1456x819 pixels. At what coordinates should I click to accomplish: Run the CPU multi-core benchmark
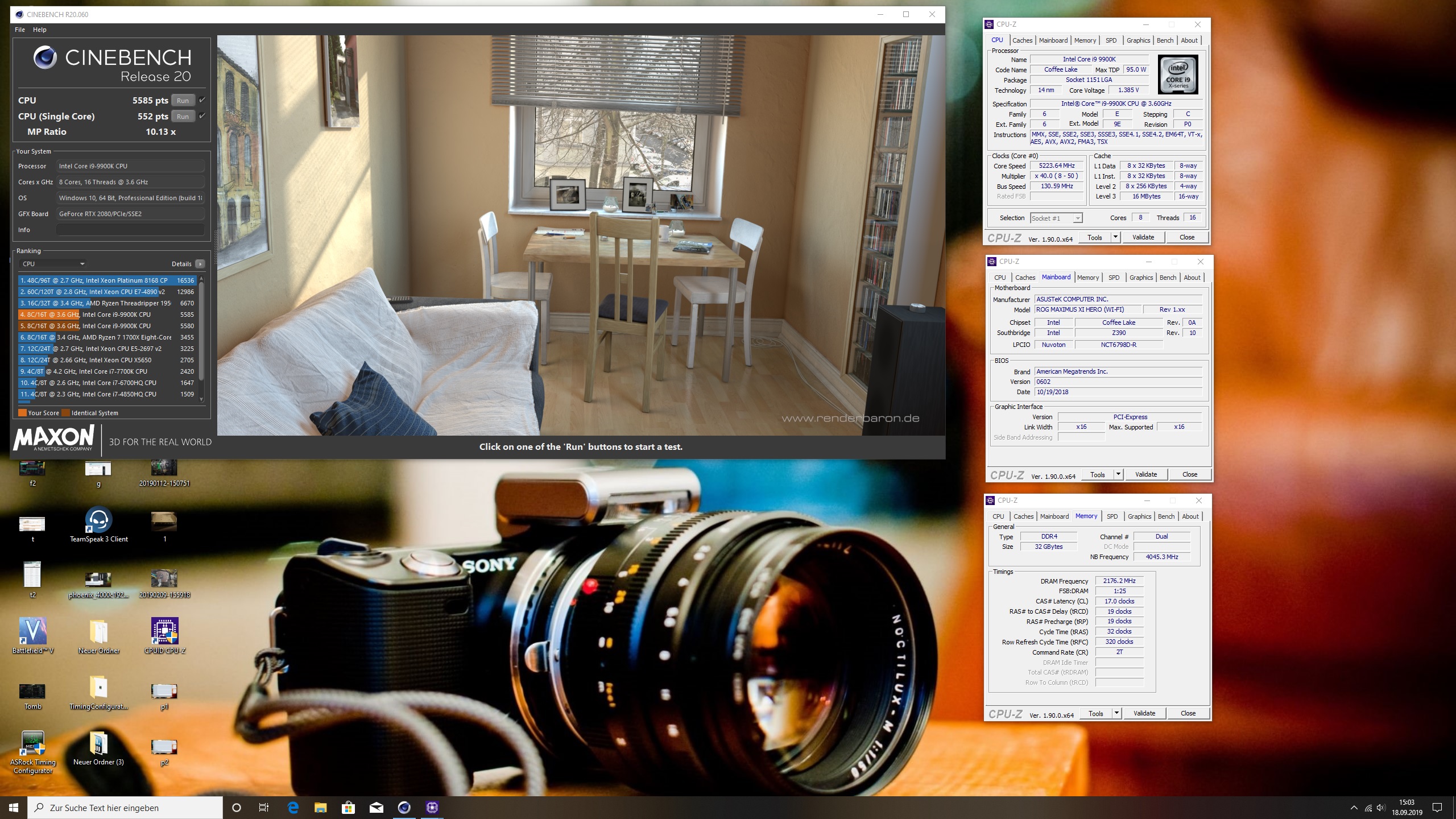[x=183, y=101]
